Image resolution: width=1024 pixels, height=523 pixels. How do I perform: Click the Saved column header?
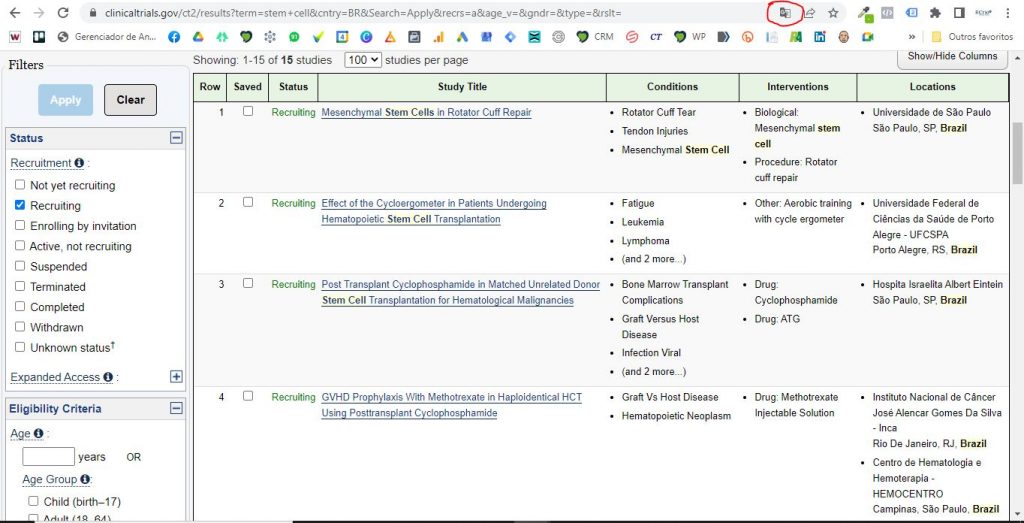248,87
